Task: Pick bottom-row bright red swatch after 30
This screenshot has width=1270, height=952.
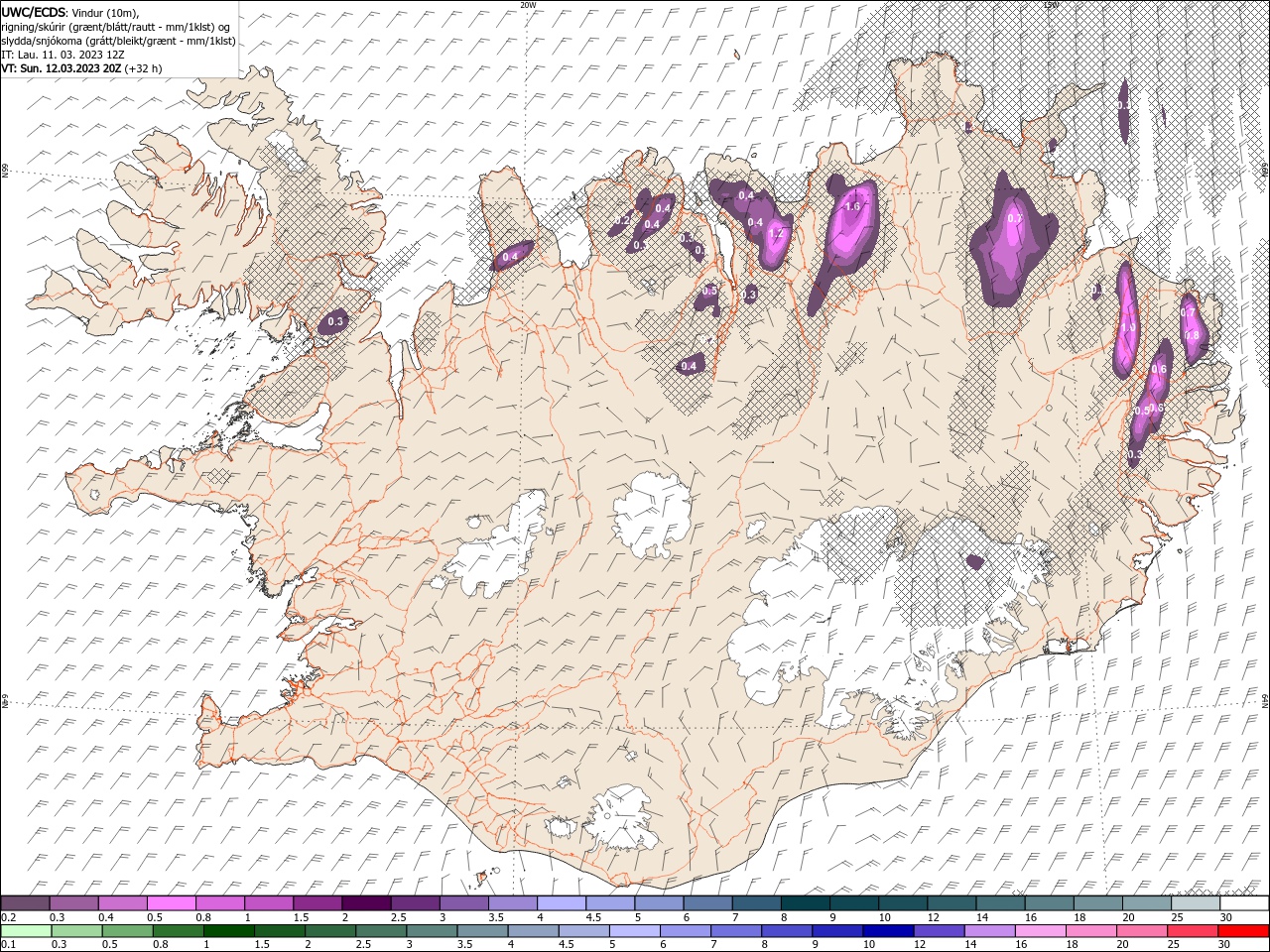Action: (1244, 930)
